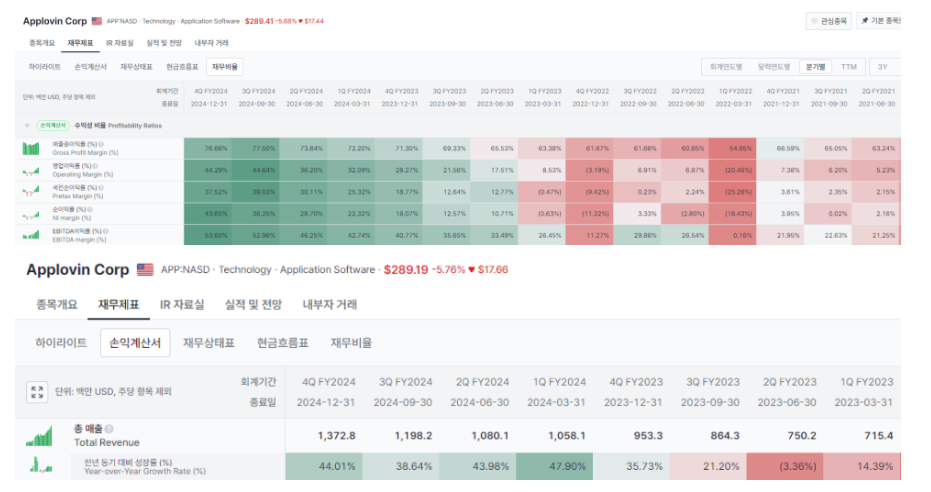
Task: Select the active 손익계산서 sub-tab in the $289.19 panel
Action: (x=135, y=343)
